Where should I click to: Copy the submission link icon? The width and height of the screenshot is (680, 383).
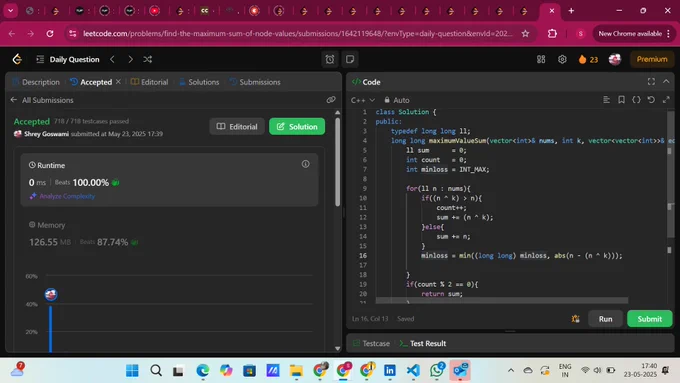coord(331,100)
